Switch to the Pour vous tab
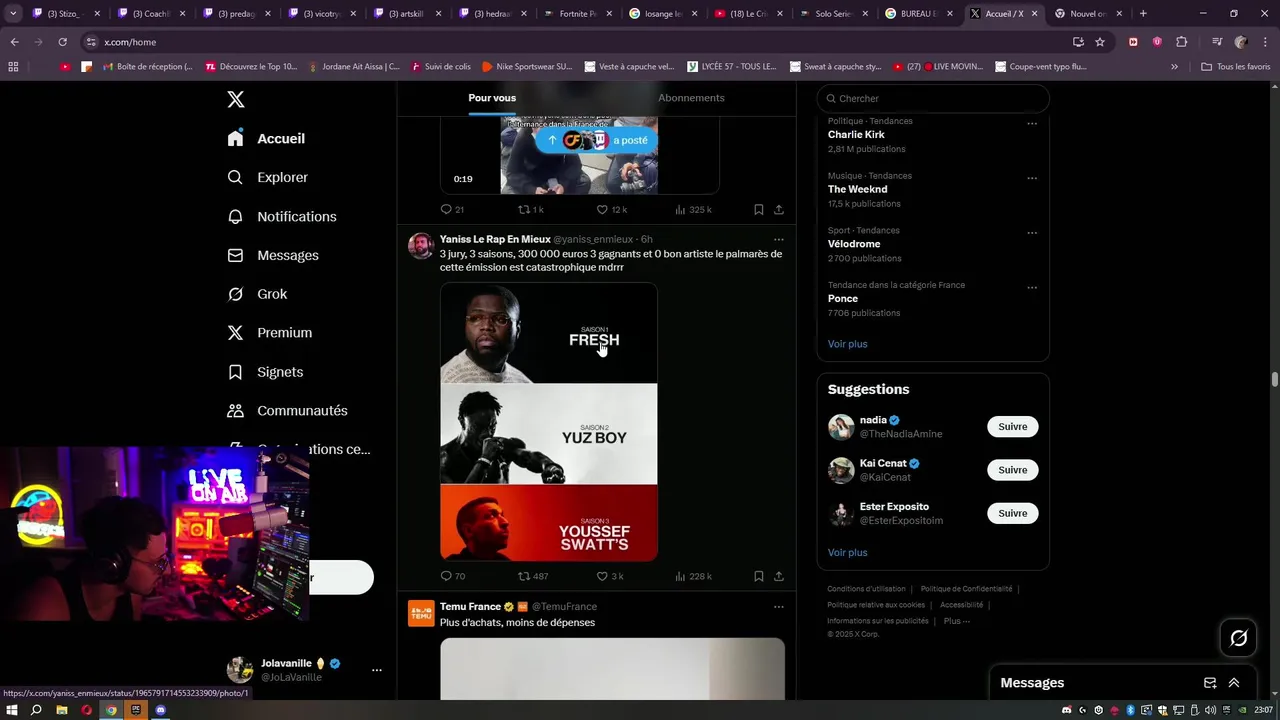The width and height of the screenshot is (1280, 720). pyautogui.click(x=492, y=98)
